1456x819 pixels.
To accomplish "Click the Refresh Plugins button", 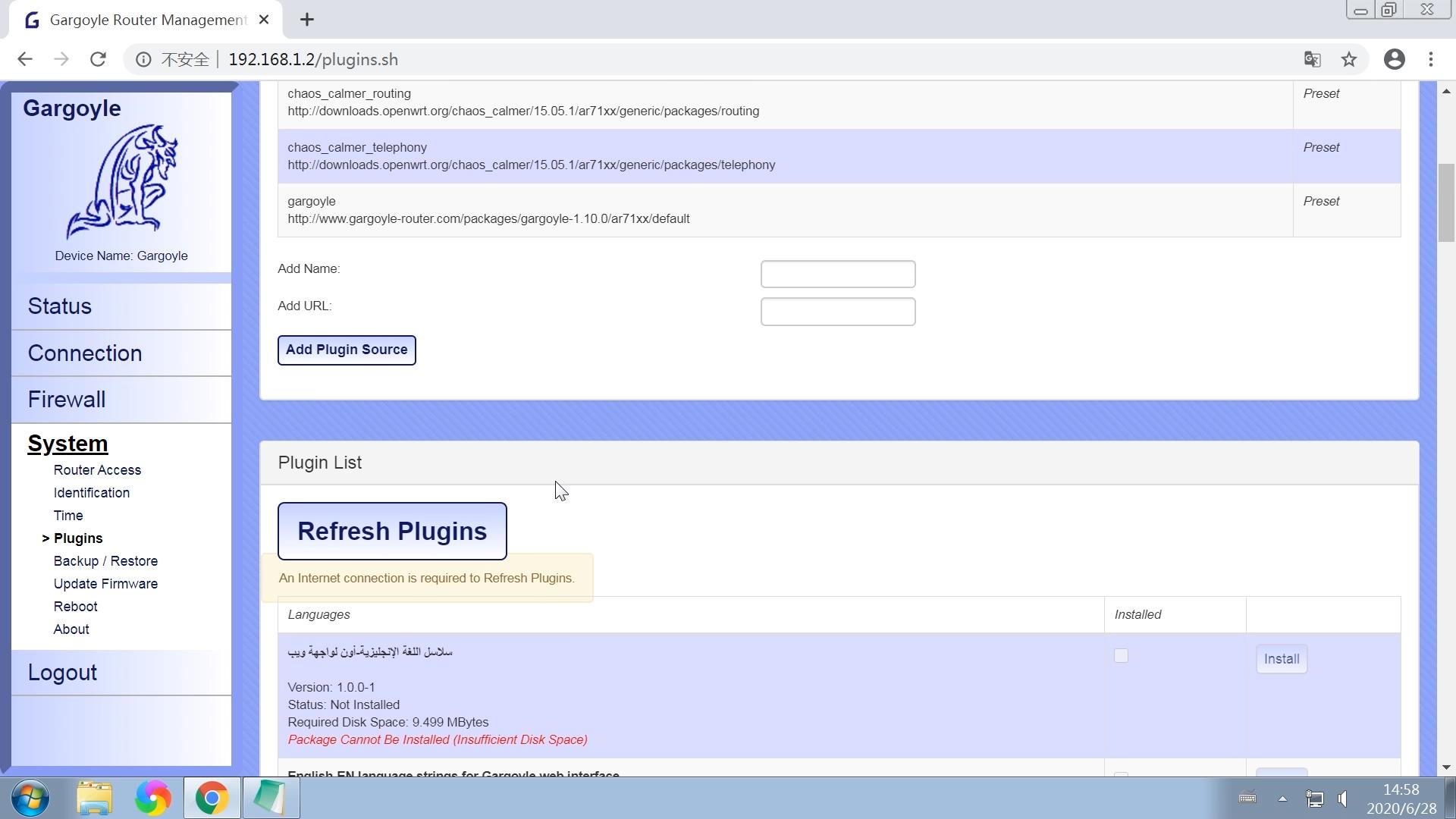I will click(x=392, y=532).
